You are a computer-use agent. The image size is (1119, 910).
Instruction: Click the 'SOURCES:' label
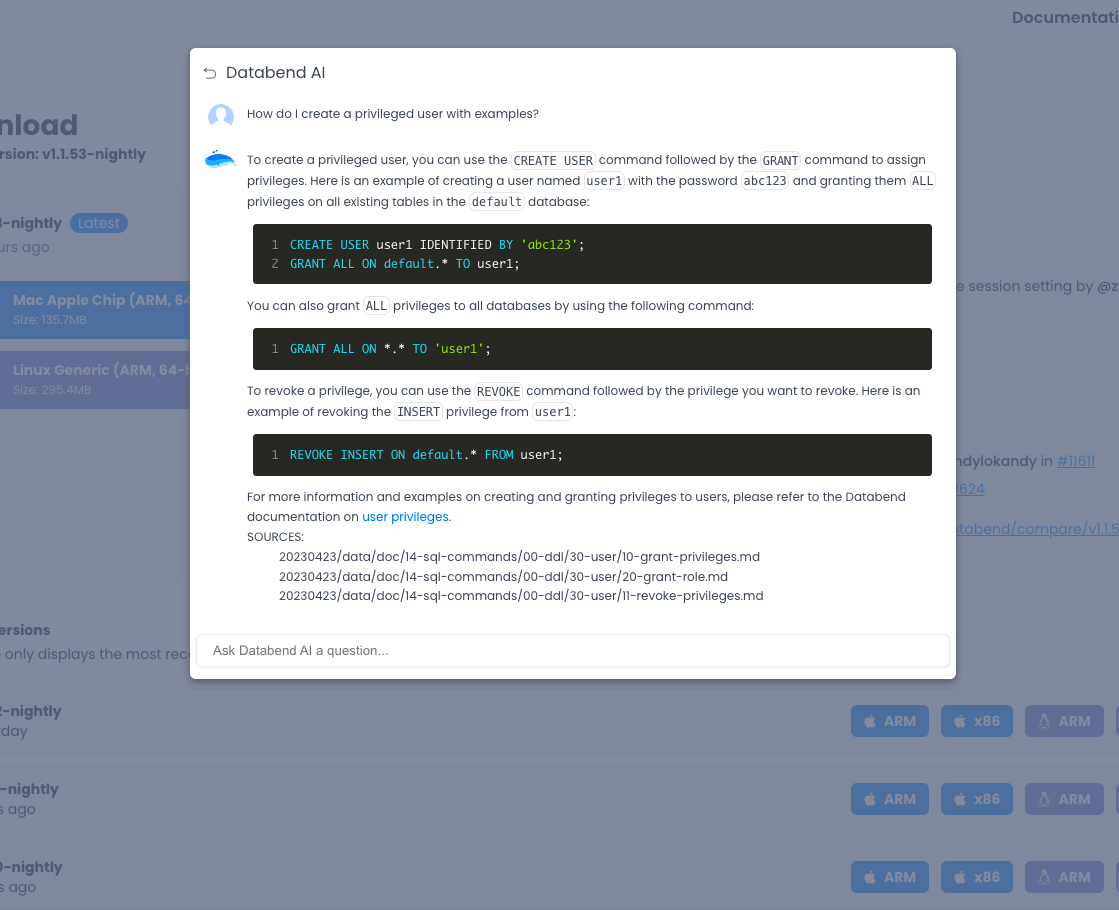tap(275, 537)
